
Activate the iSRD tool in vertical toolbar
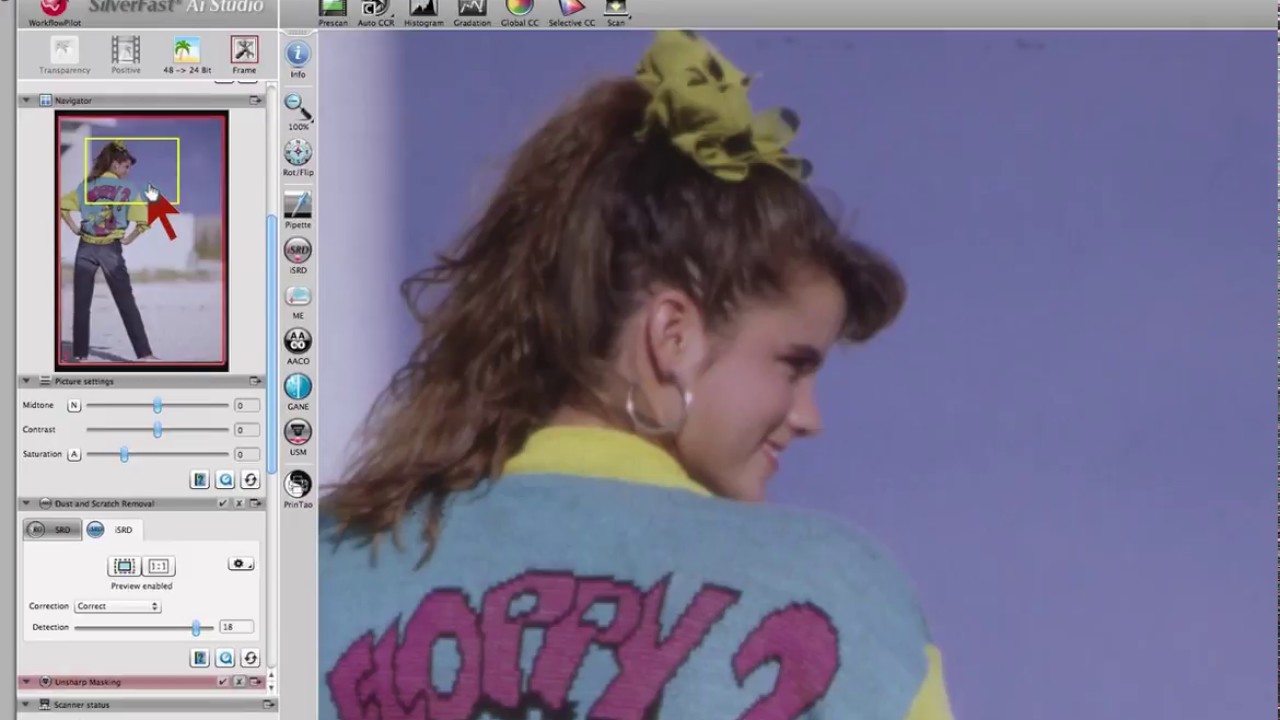point(298,255)
